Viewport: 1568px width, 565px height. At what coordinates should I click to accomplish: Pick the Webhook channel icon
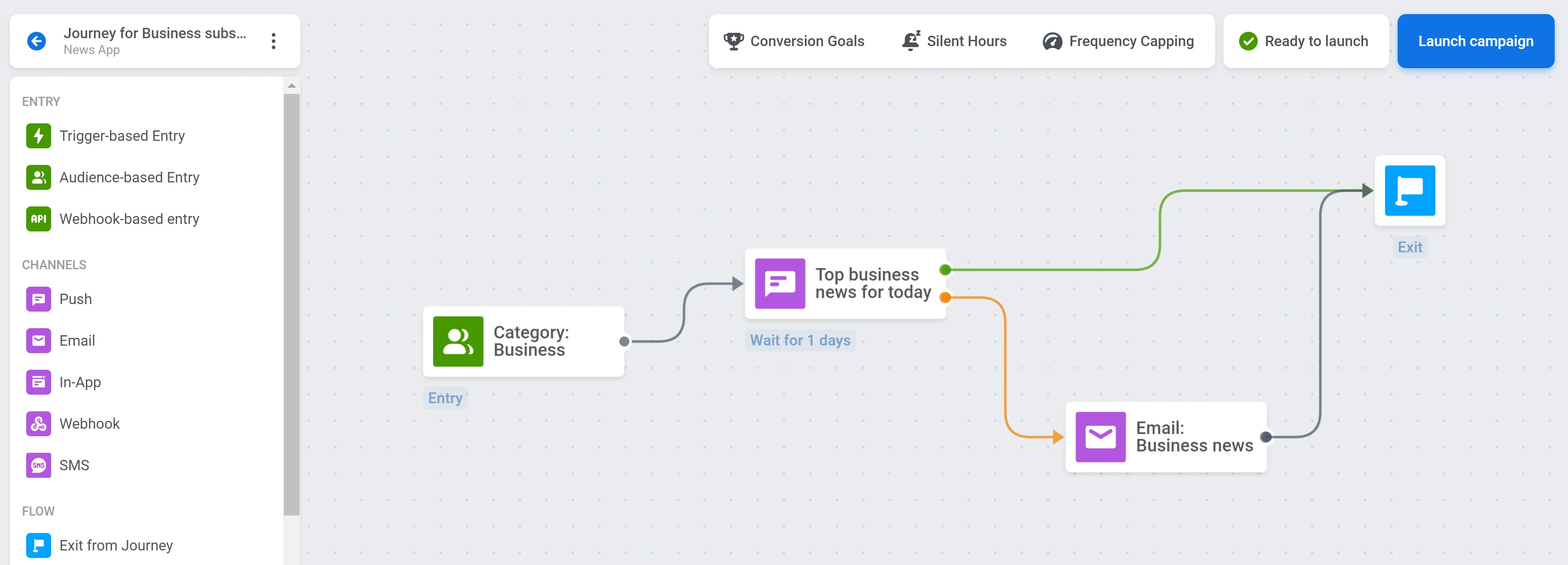point(38,424)
